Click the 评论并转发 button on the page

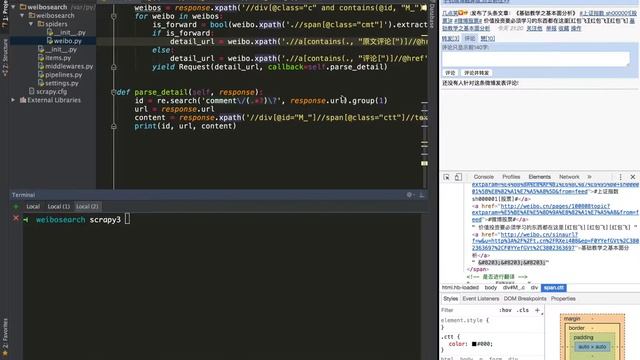pyautogui.click(x=476, y=73)
